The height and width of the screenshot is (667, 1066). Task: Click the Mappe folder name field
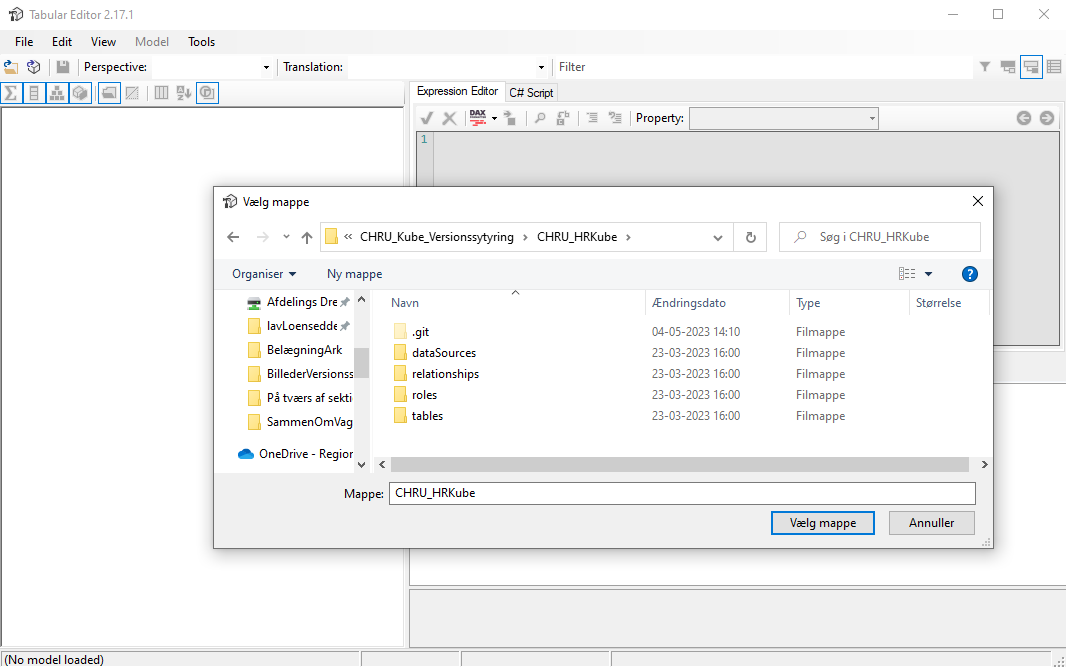click(x=682, y=493)
